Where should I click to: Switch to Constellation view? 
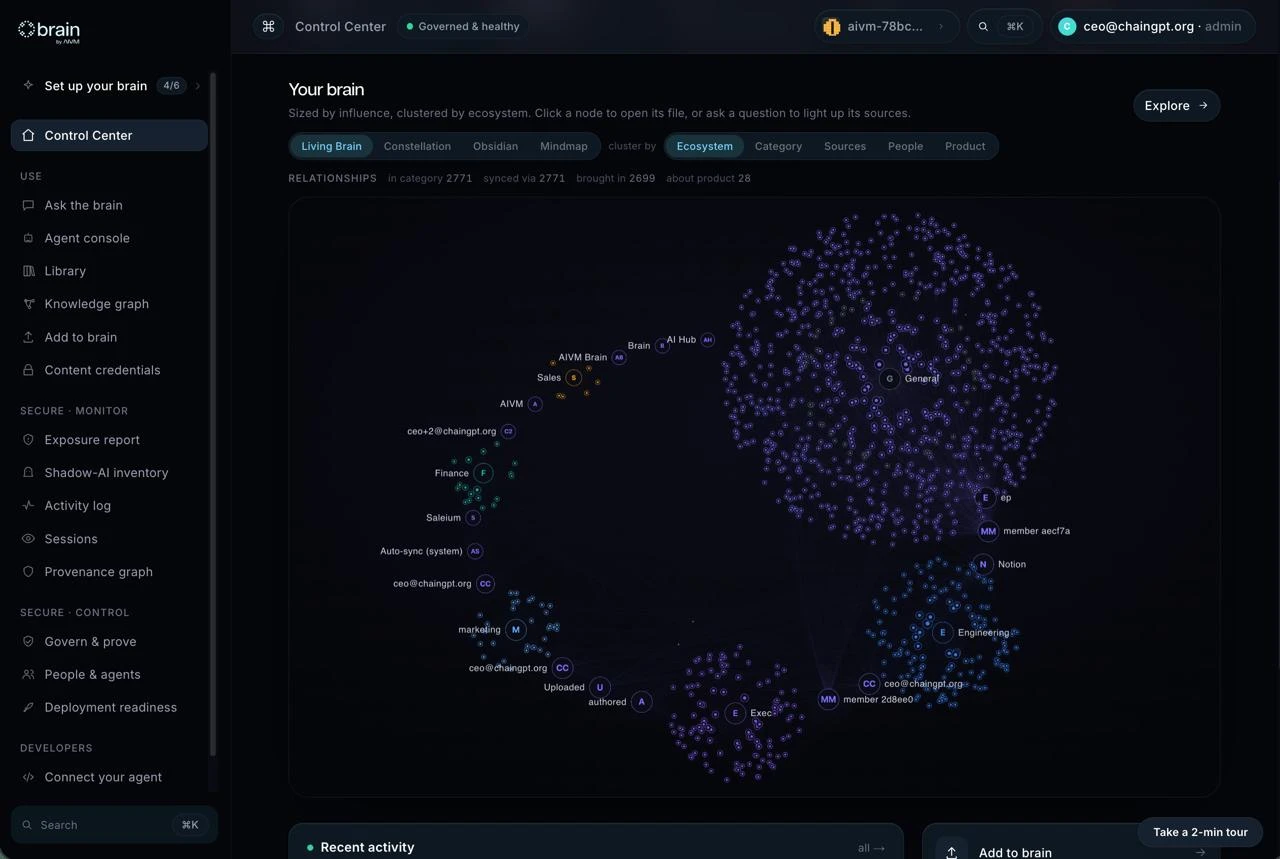tap(417, 146)
